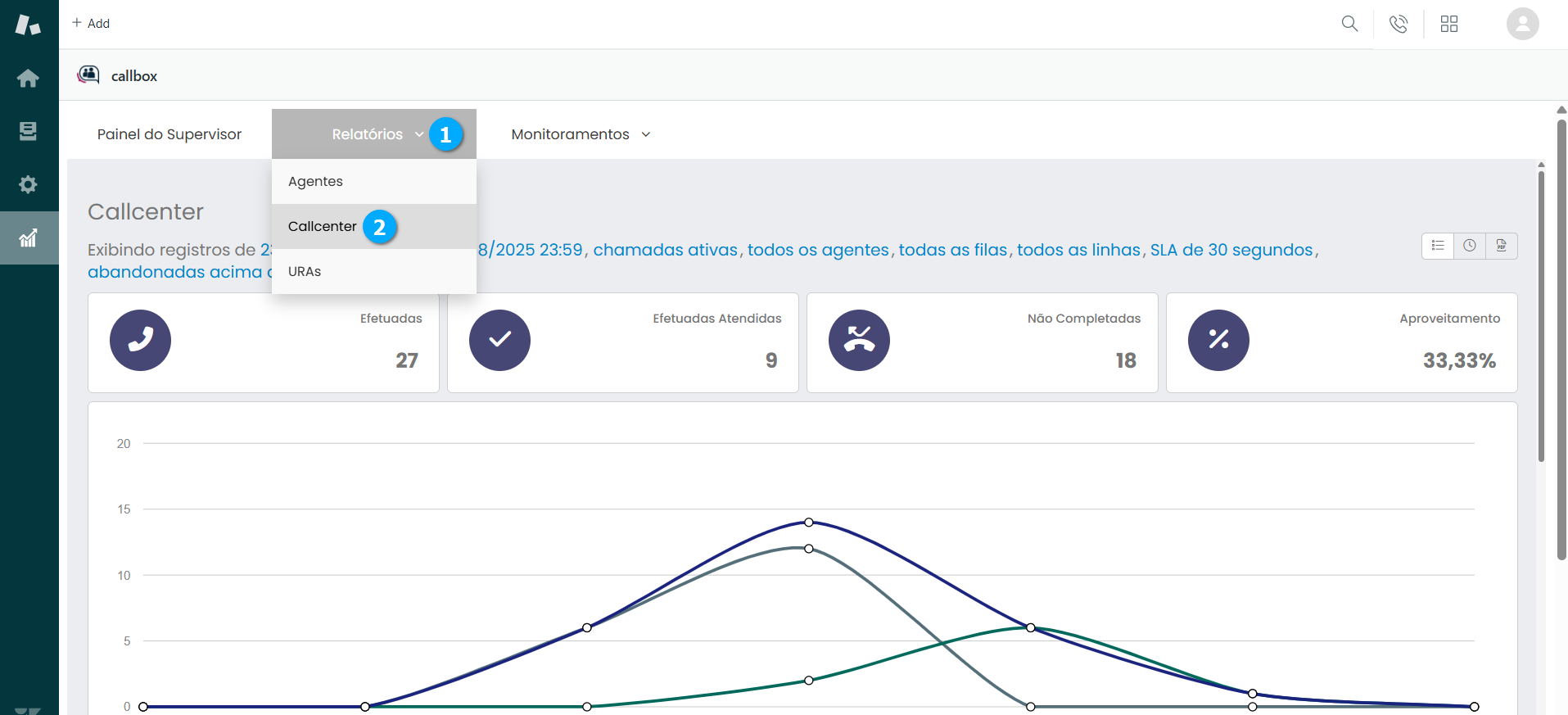Screen dimensions: 1568x715
Task: Click the 'SLA de 30 segundos' link
Action: [x=1231, y=250]
